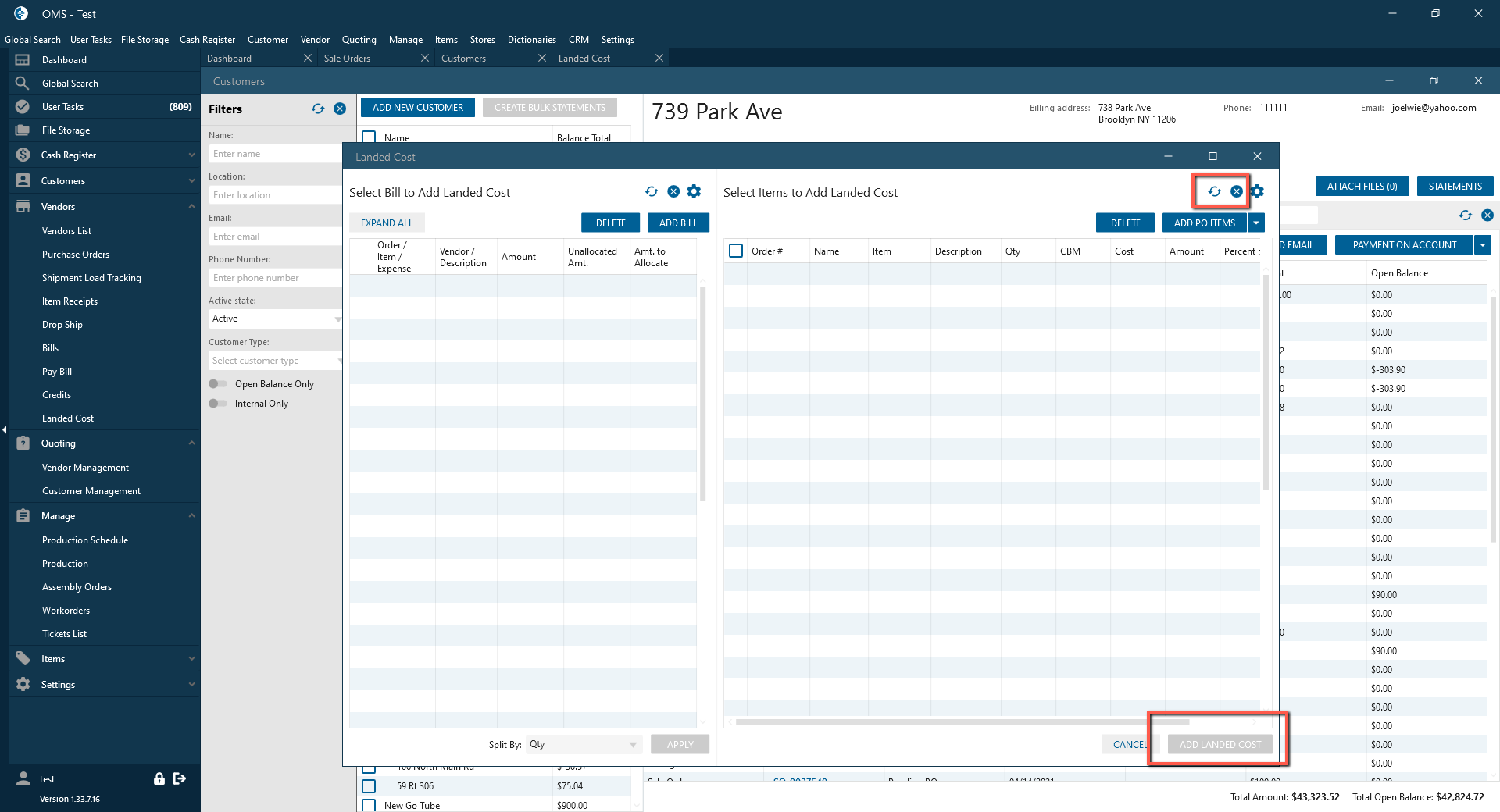
Task: Click gear settings icon in Select Bill panel
Action: (694, 192)
